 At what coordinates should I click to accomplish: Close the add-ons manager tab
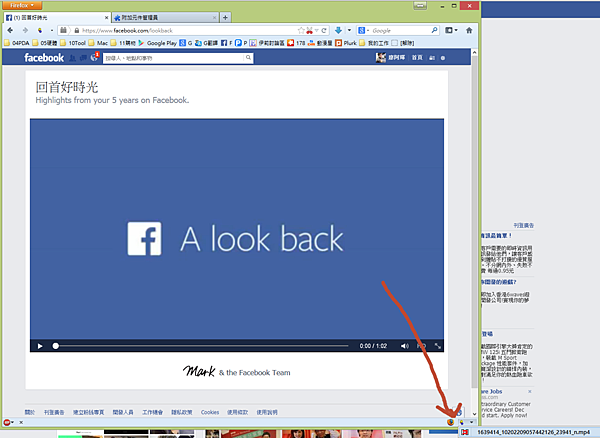coord(214,18)
